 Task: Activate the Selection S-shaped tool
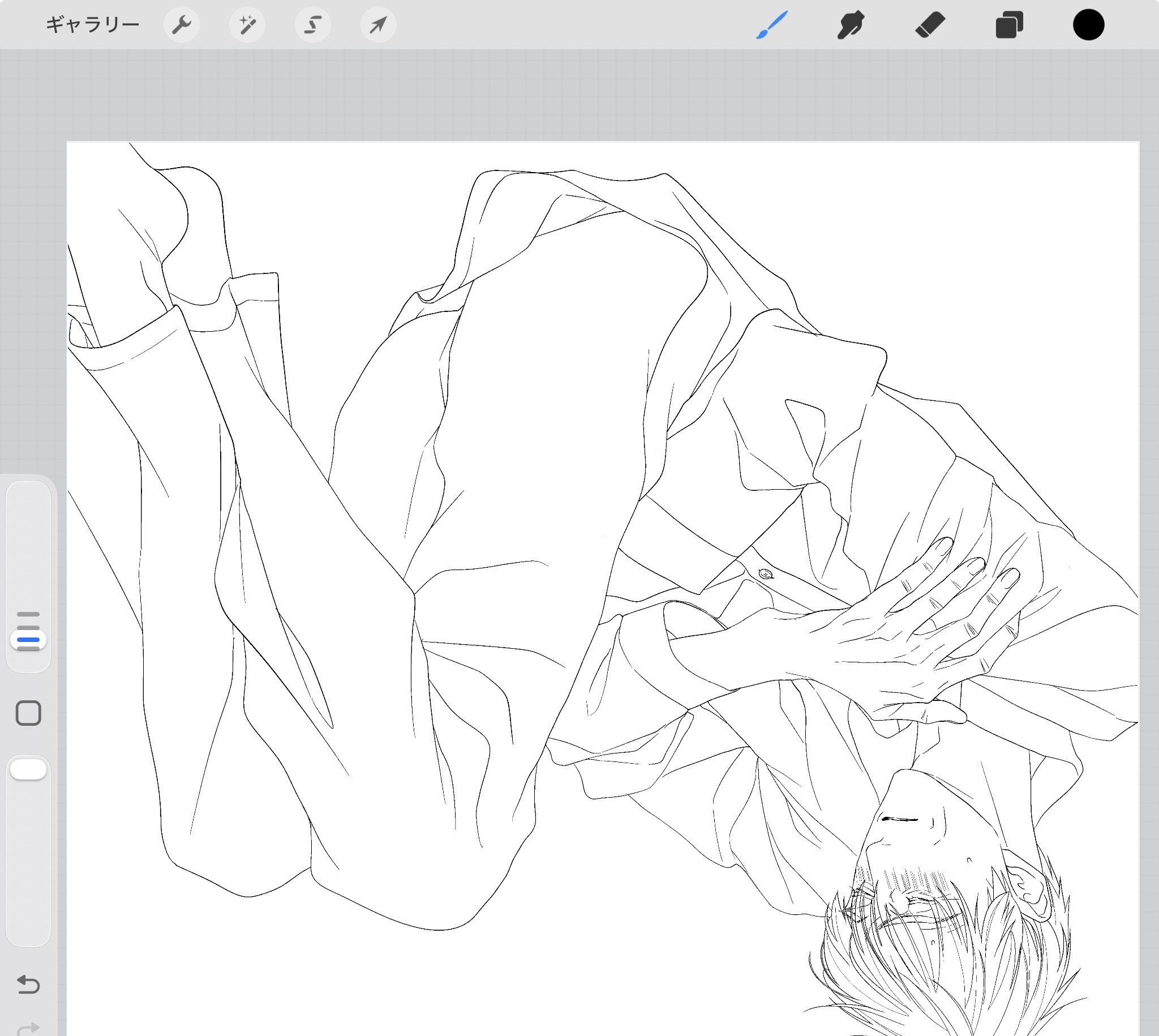click(312, 25)
